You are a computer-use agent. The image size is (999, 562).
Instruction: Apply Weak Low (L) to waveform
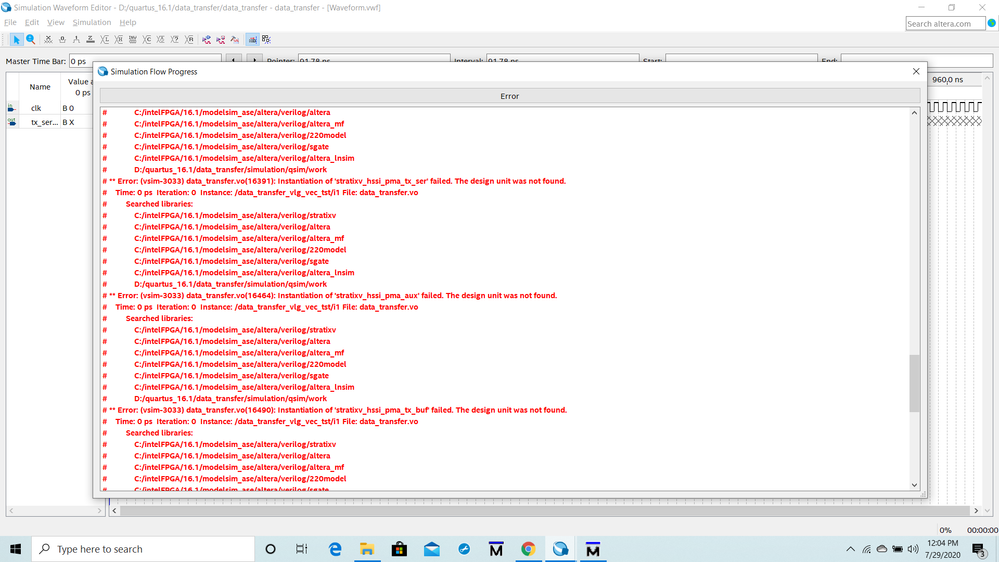(104, 40)
